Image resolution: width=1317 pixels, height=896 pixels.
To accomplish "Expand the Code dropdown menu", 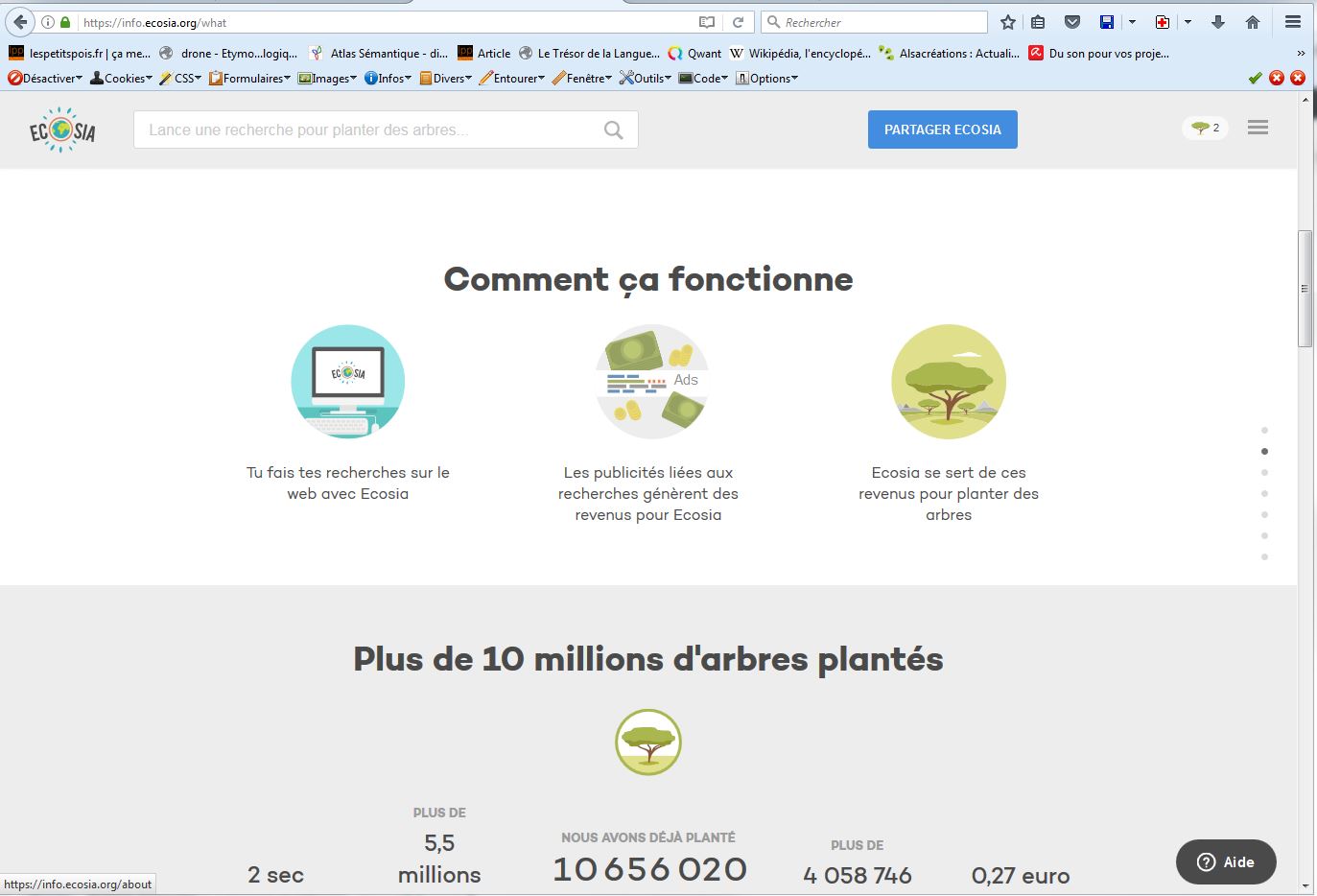I will 703,79.
